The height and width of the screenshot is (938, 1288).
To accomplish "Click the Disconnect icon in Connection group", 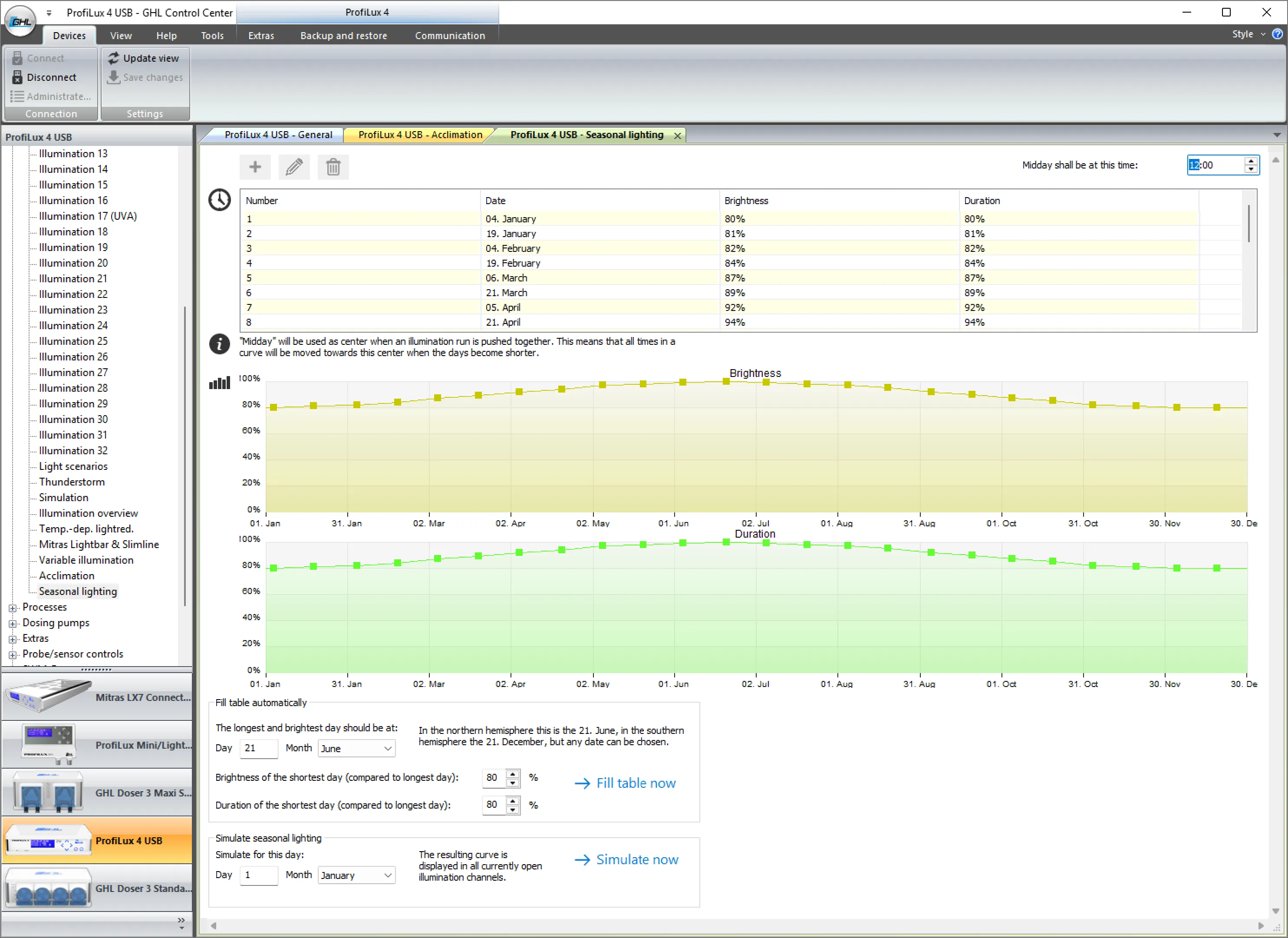I will [17, 77].
